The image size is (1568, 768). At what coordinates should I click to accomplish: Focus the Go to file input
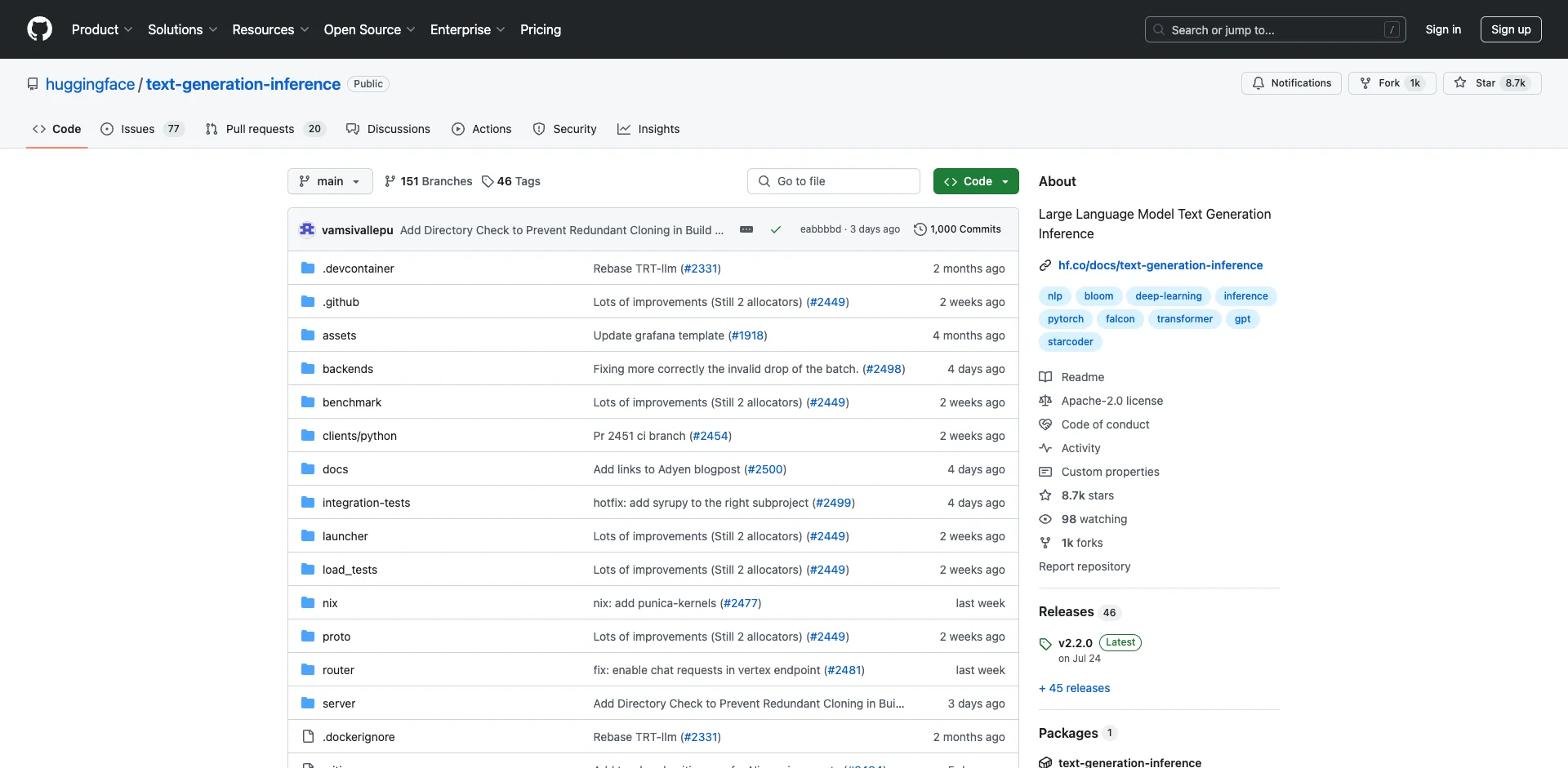point(834,181)
